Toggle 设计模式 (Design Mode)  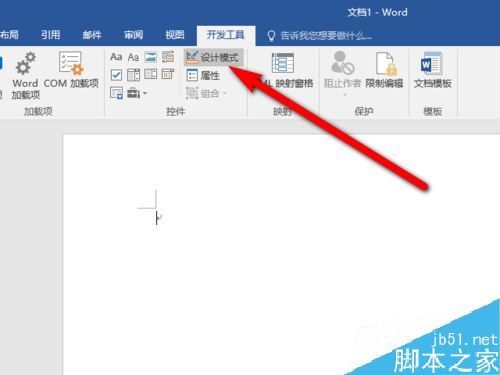click(213, 57)
